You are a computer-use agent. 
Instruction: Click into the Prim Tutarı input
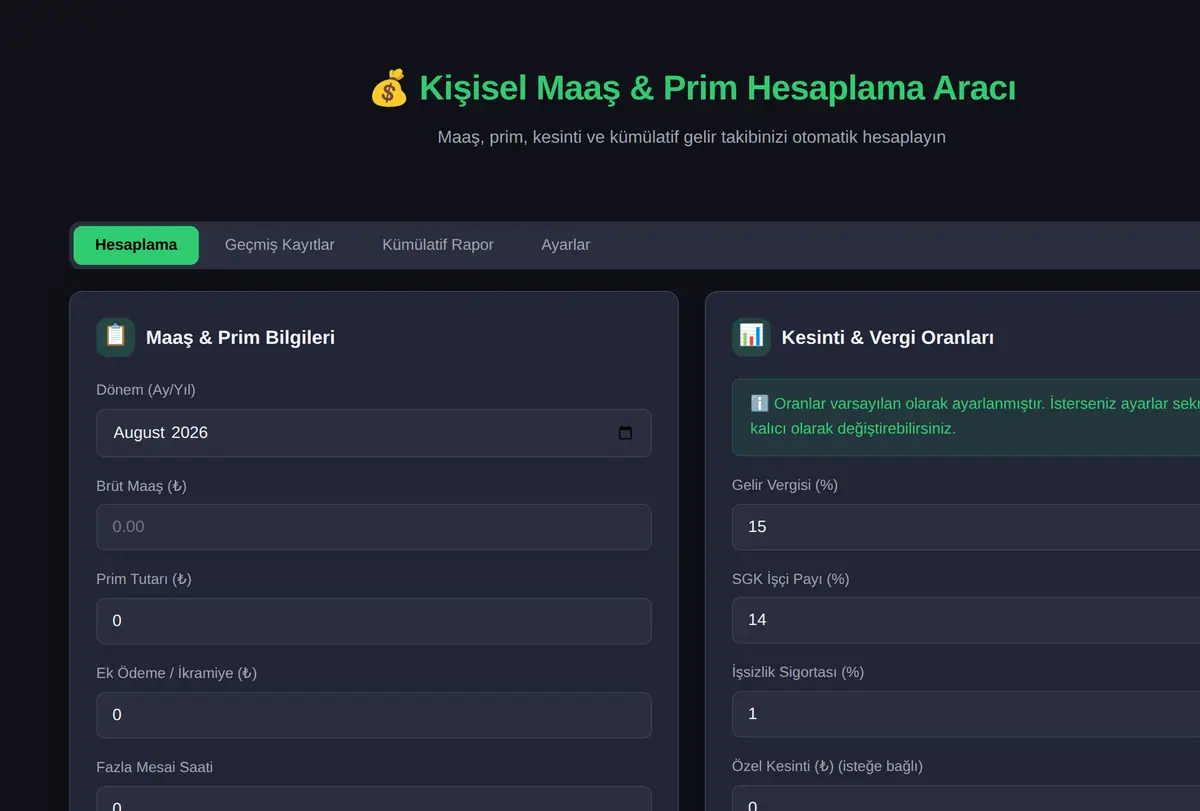point(374,621)
